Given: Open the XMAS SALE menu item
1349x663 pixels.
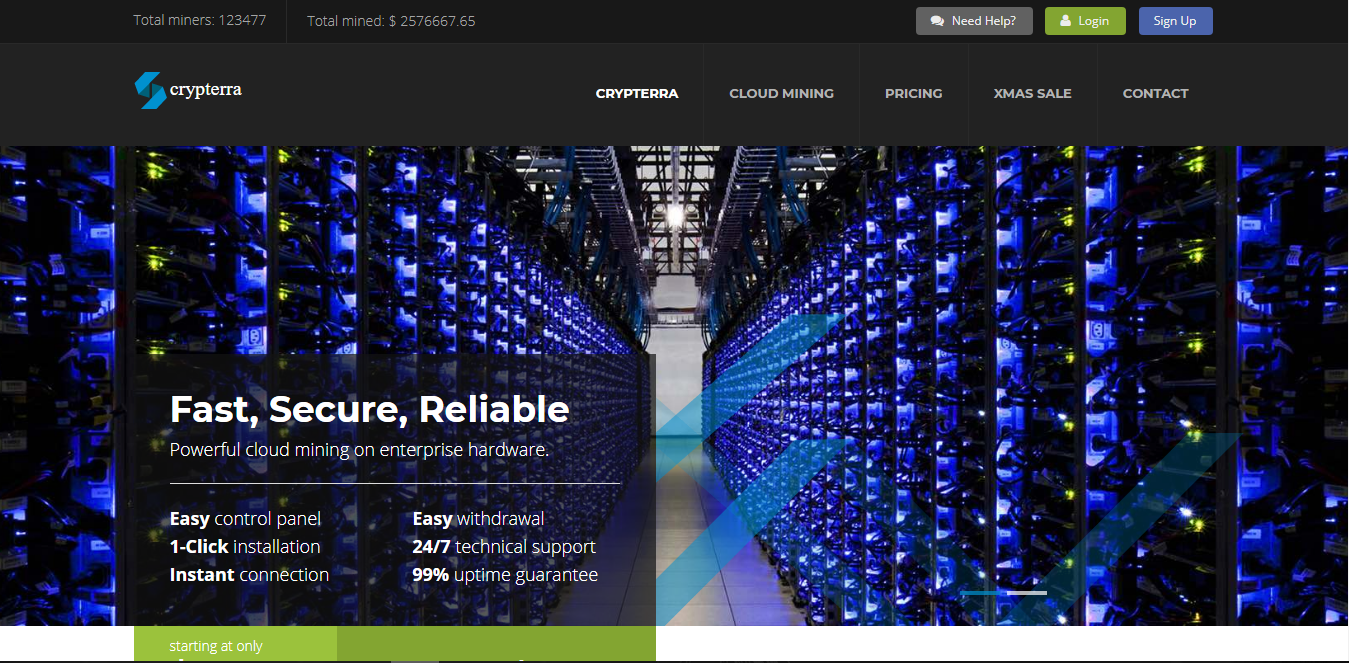Looking at the screenshot, I should (x=1032, y=93).
